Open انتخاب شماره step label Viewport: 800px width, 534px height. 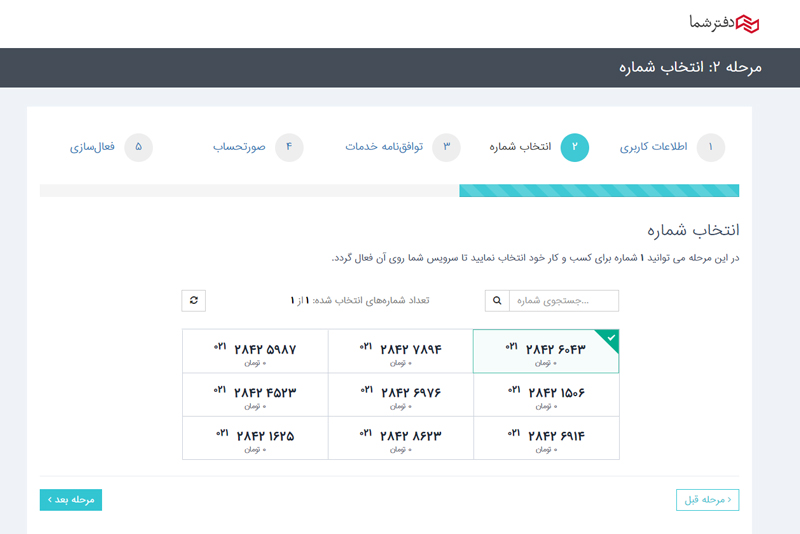pos(520,147)
